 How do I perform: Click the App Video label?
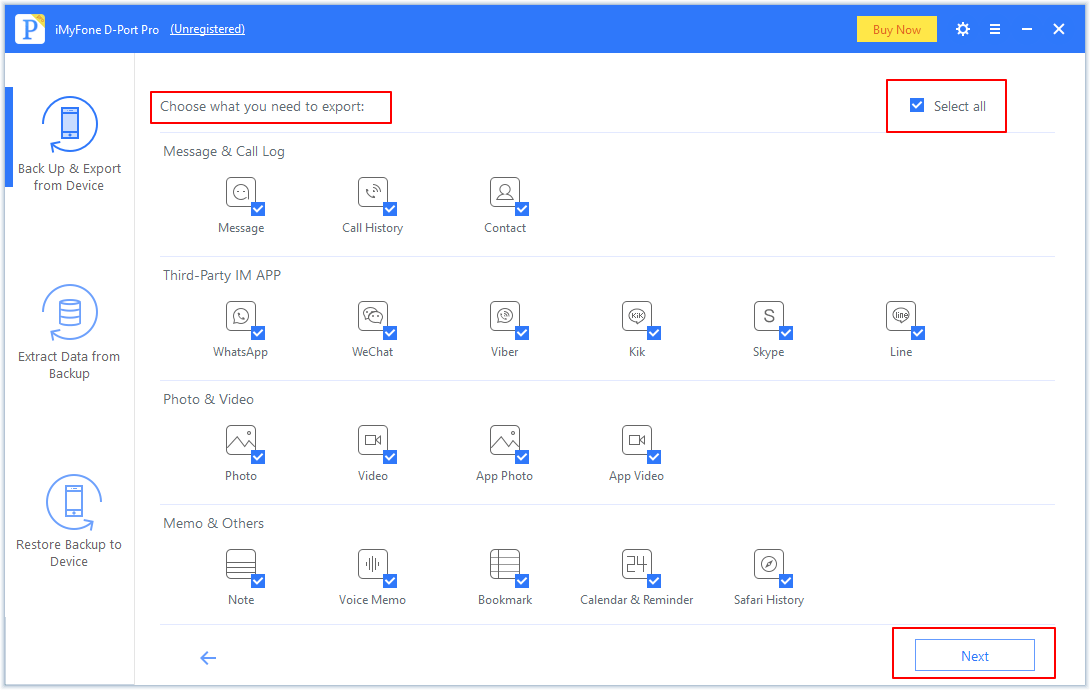[x=637, y=476]
